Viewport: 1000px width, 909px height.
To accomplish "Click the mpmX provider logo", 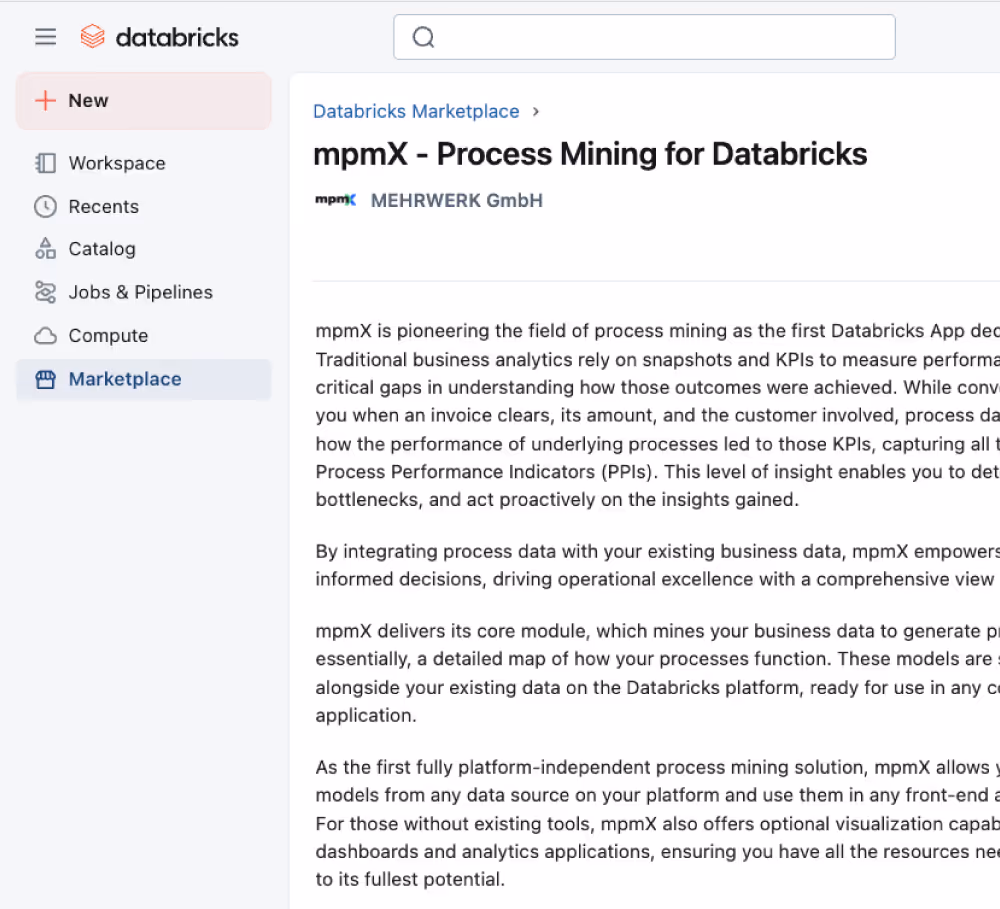I will coord(335,200).
